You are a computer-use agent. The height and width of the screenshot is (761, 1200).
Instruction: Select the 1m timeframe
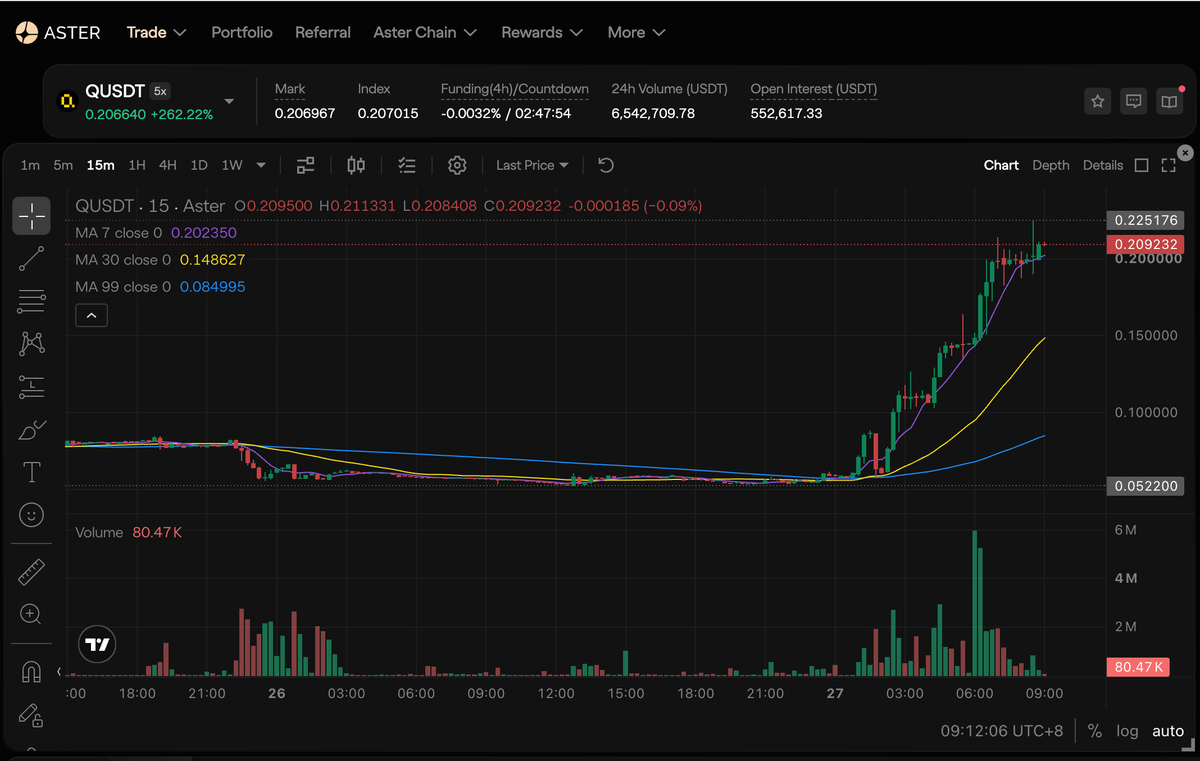pyautogui.click(x=30, y=165)
